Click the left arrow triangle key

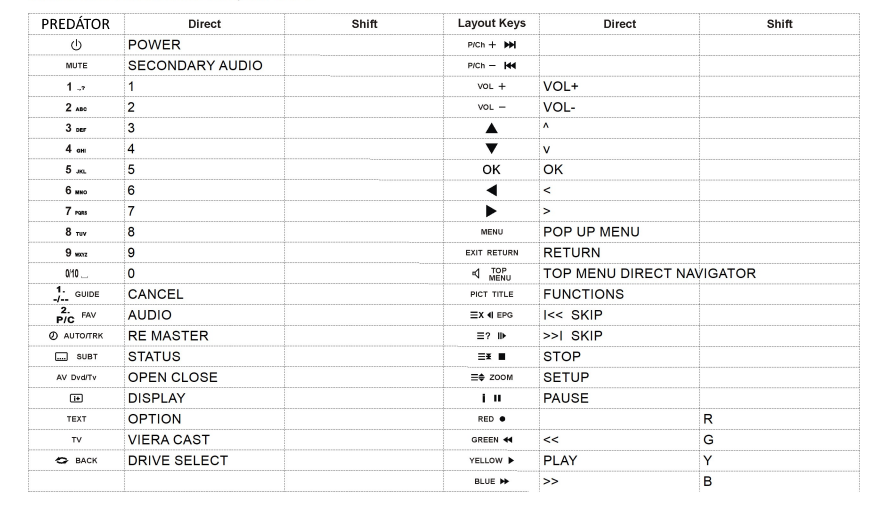tap(491, 190)
